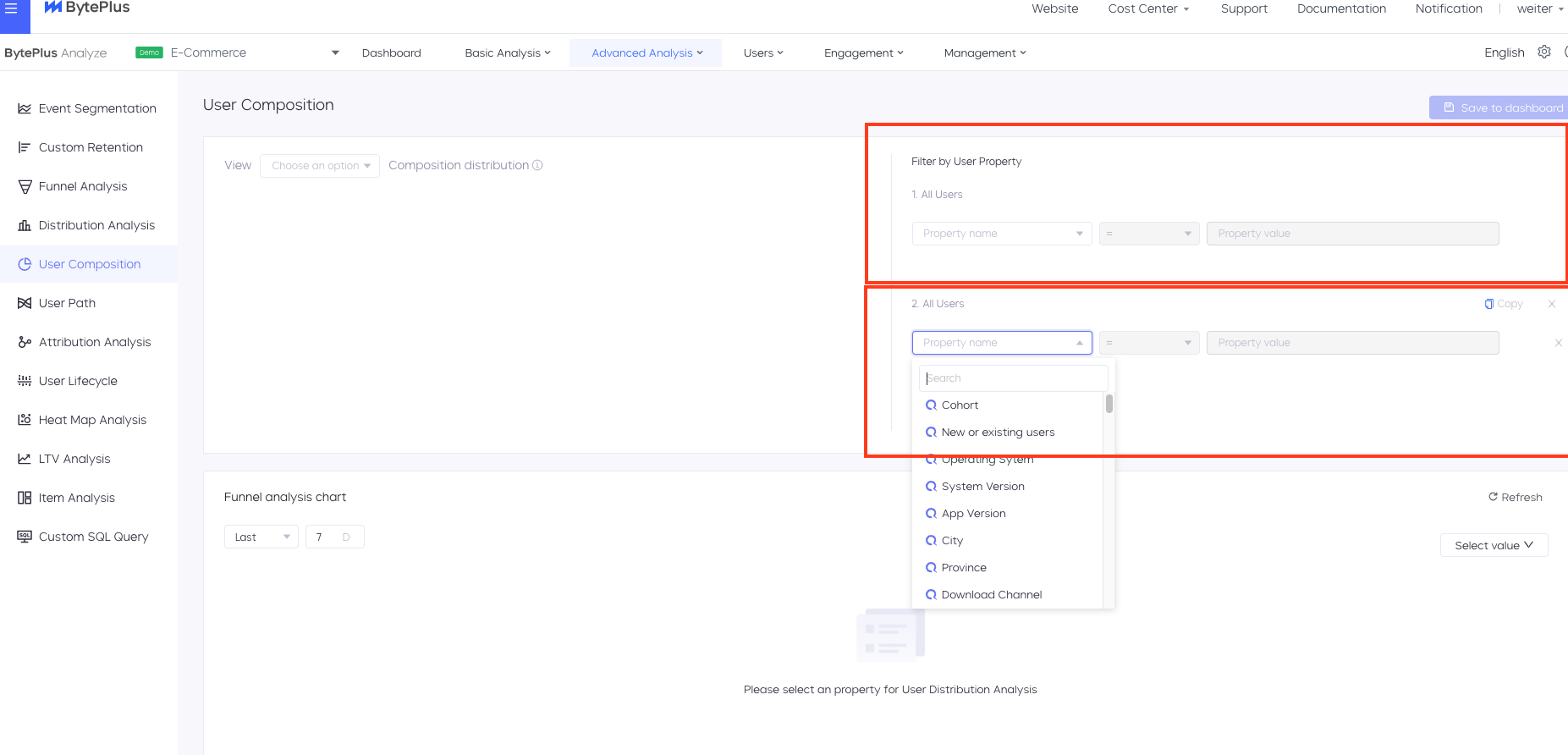This screenshot has height=755, width=1568.
Task: Delete the second filter condition row
Action: (1559, 343)
